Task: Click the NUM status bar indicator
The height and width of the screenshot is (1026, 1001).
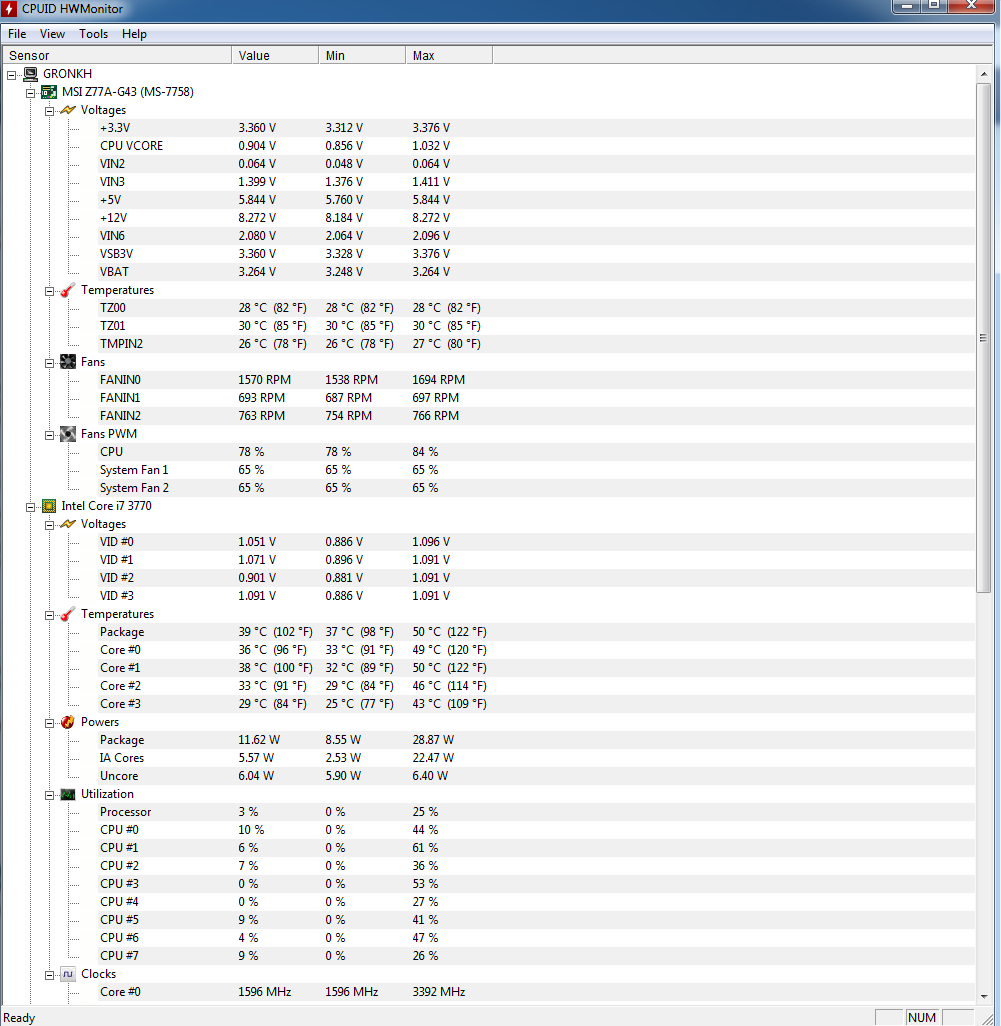Action: [922, 1017]
